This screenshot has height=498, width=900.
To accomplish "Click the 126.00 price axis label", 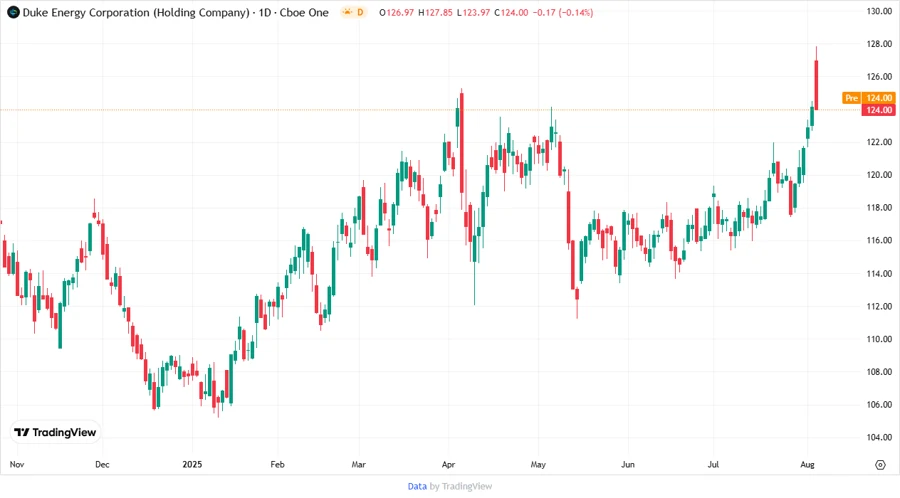I will click(879, 76).
